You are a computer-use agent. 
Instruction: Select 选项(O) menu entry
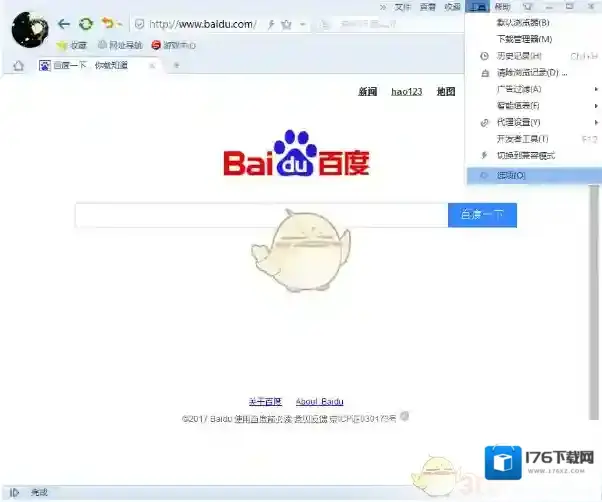click(x=534, y=175)
